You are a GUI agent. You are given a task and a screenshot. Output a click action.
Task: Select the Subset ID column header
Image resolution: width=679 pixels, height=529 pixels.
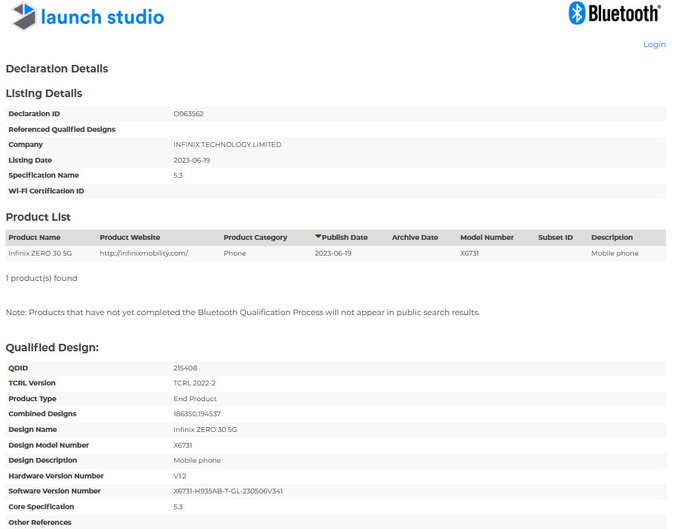coord(555,237)
